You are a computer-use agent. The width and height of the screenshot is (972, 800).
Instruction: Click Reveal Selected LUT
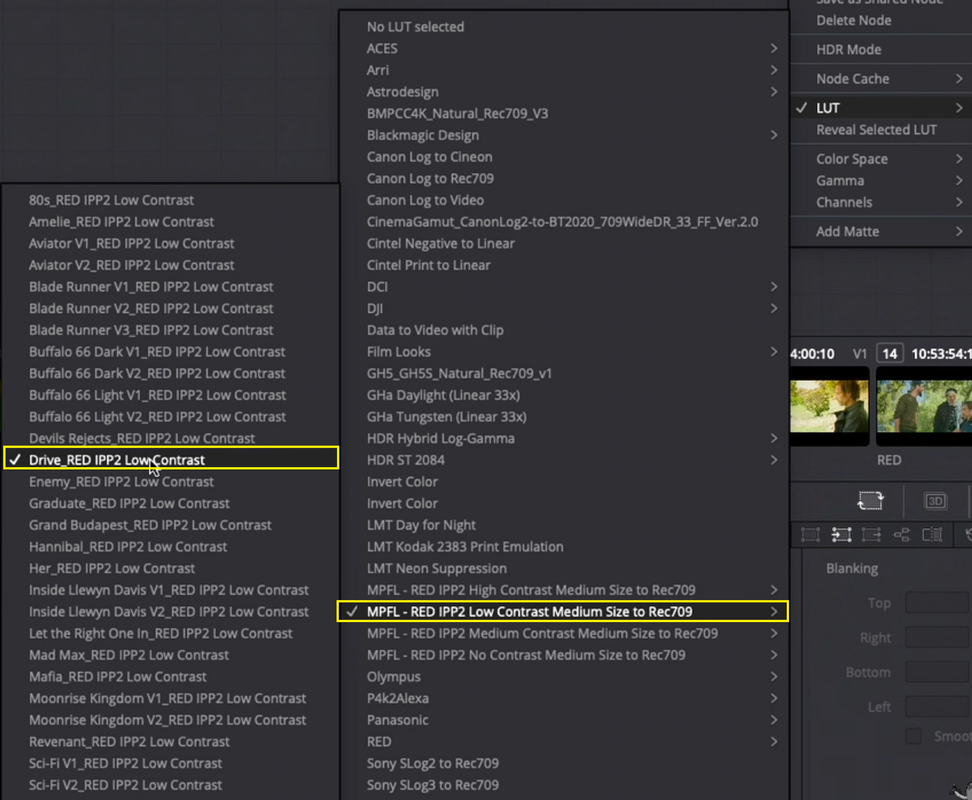(881, 130)
